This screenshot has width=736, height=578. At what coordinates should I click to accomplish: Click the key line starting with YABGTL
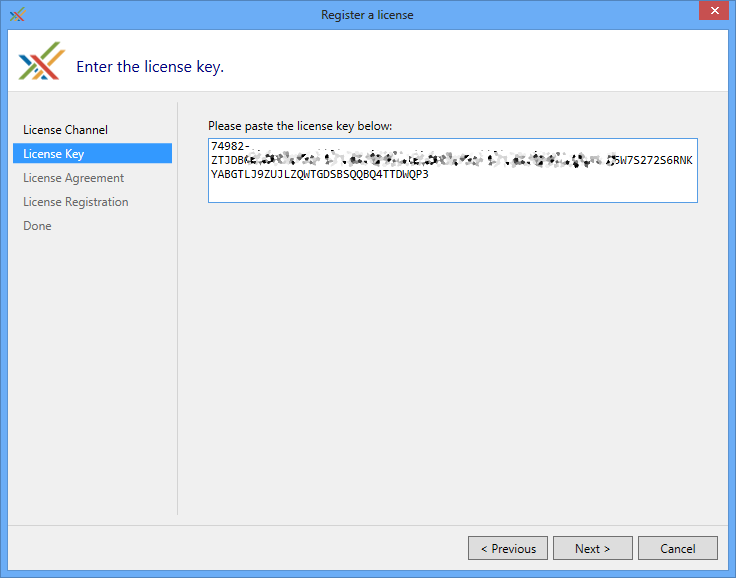coord(320,175)
